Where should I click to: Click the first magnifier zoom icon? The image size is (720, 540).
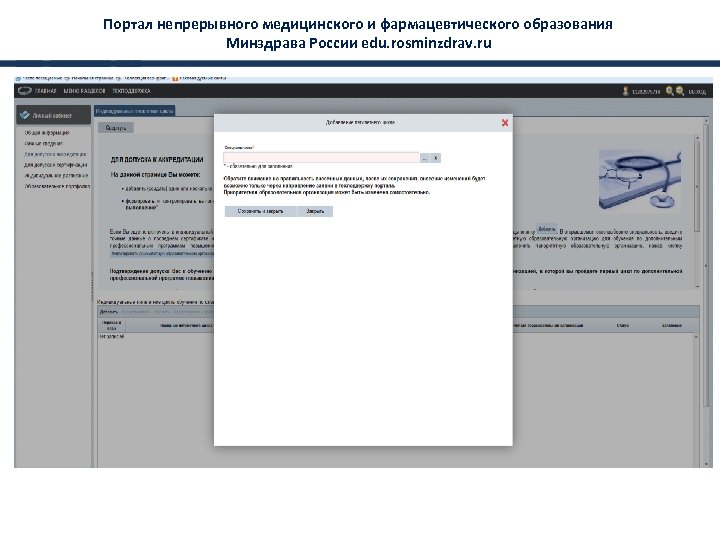669,91
